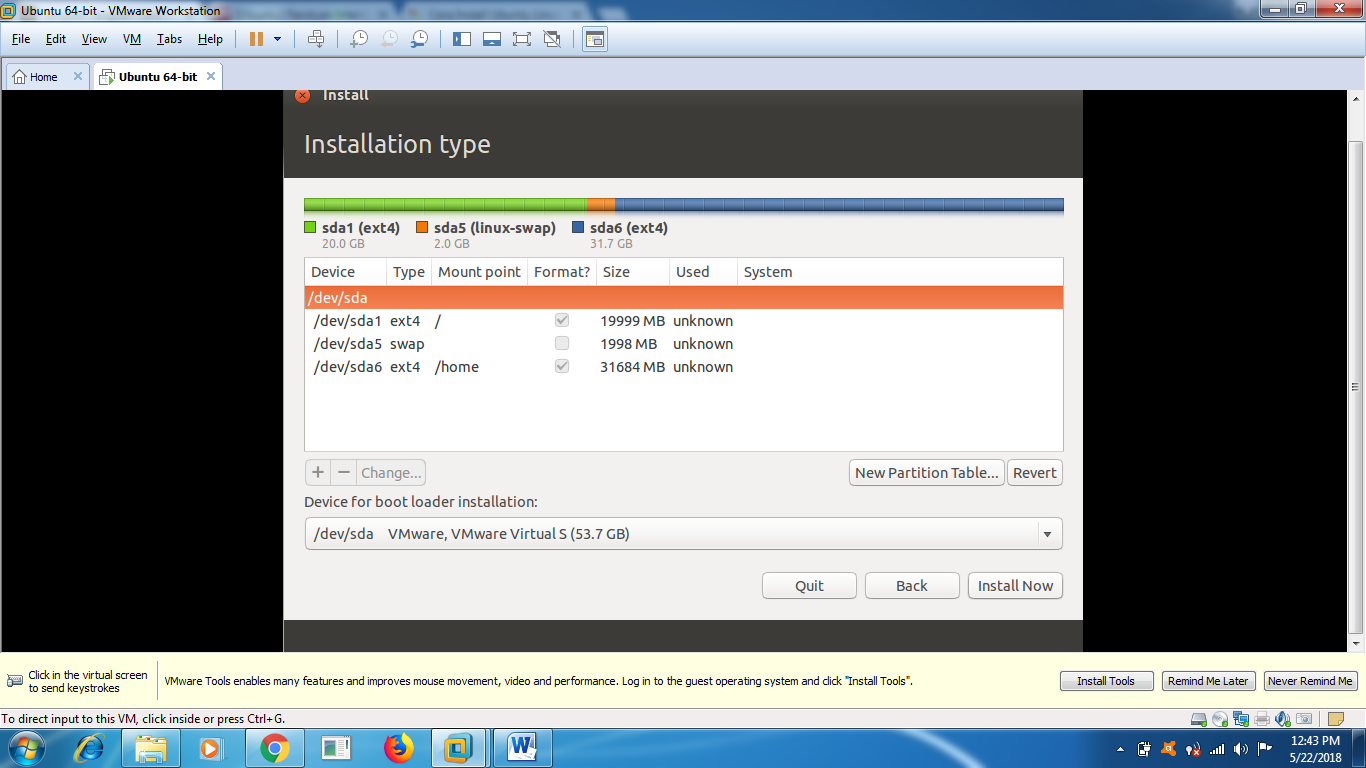Viewport: 1366px width, 768px height.
Task: Create a New Partition Table
Action: point(926,472)
